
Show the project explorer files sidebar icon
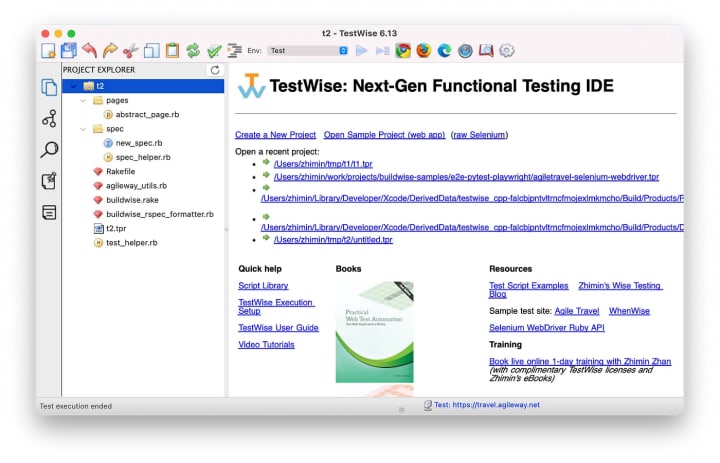click(x=49, y=87)
